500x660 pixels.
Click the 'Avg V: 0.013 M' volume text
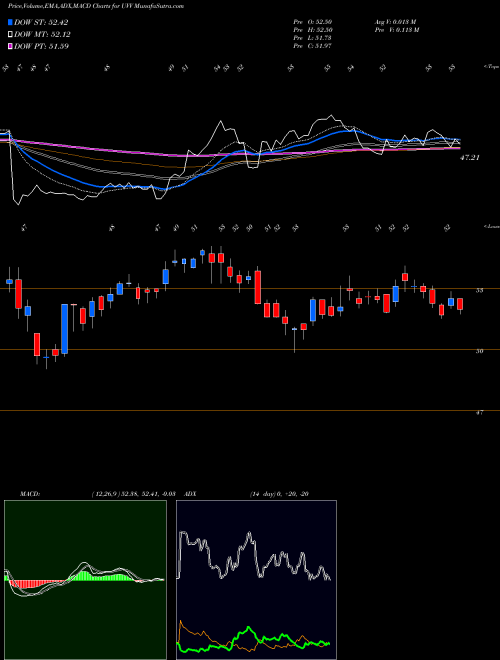pos(395,22)
